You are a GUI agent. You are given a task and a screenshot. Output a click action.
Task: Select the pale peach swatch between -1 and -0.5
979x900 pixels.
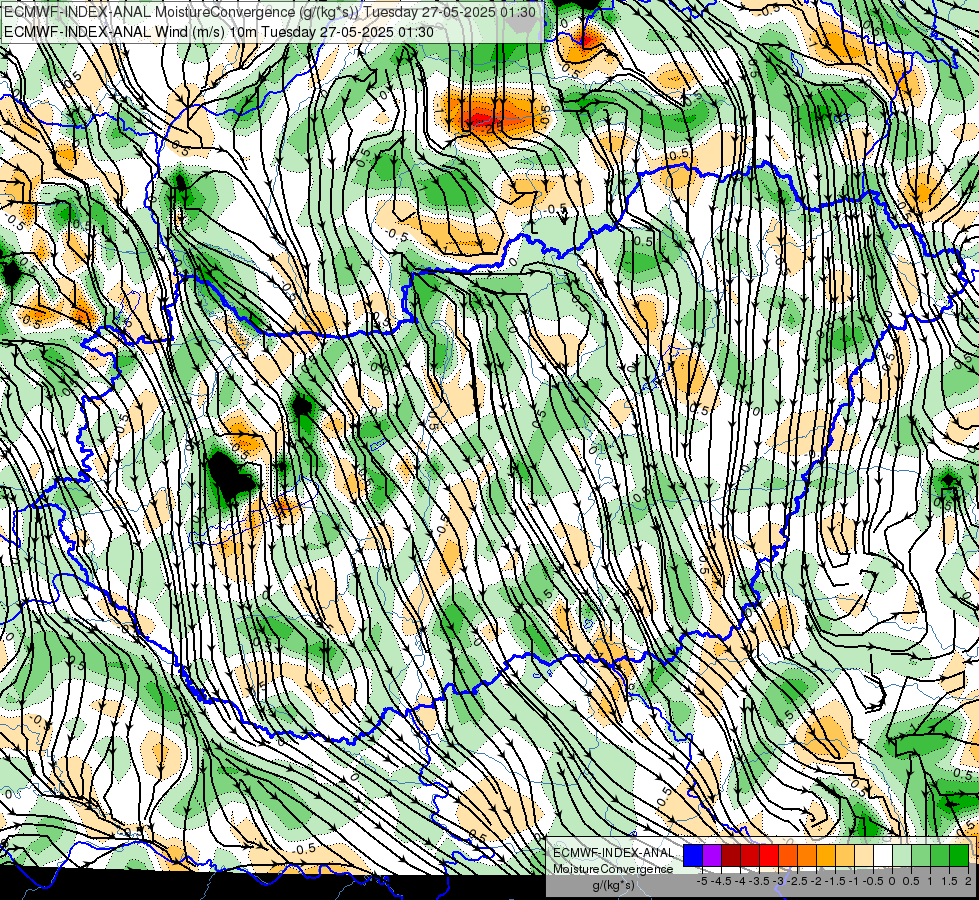[864, 856]
